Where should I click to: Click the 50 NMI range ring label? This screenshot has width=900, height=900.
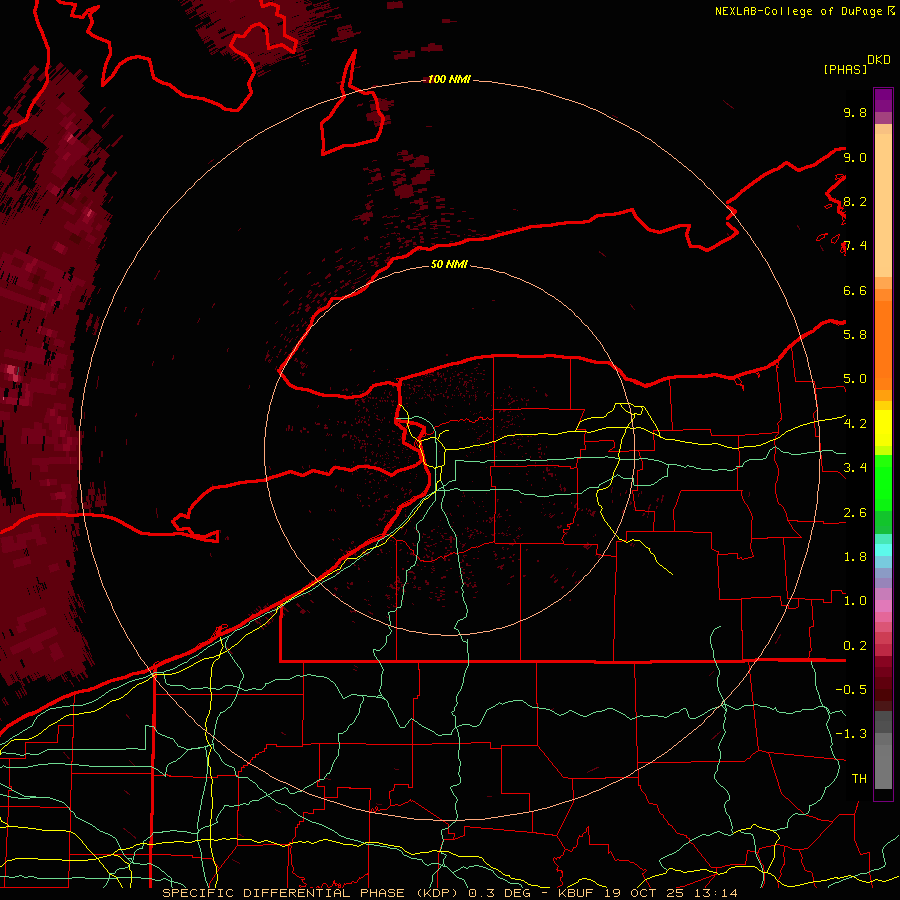click(x=449, y=265)
